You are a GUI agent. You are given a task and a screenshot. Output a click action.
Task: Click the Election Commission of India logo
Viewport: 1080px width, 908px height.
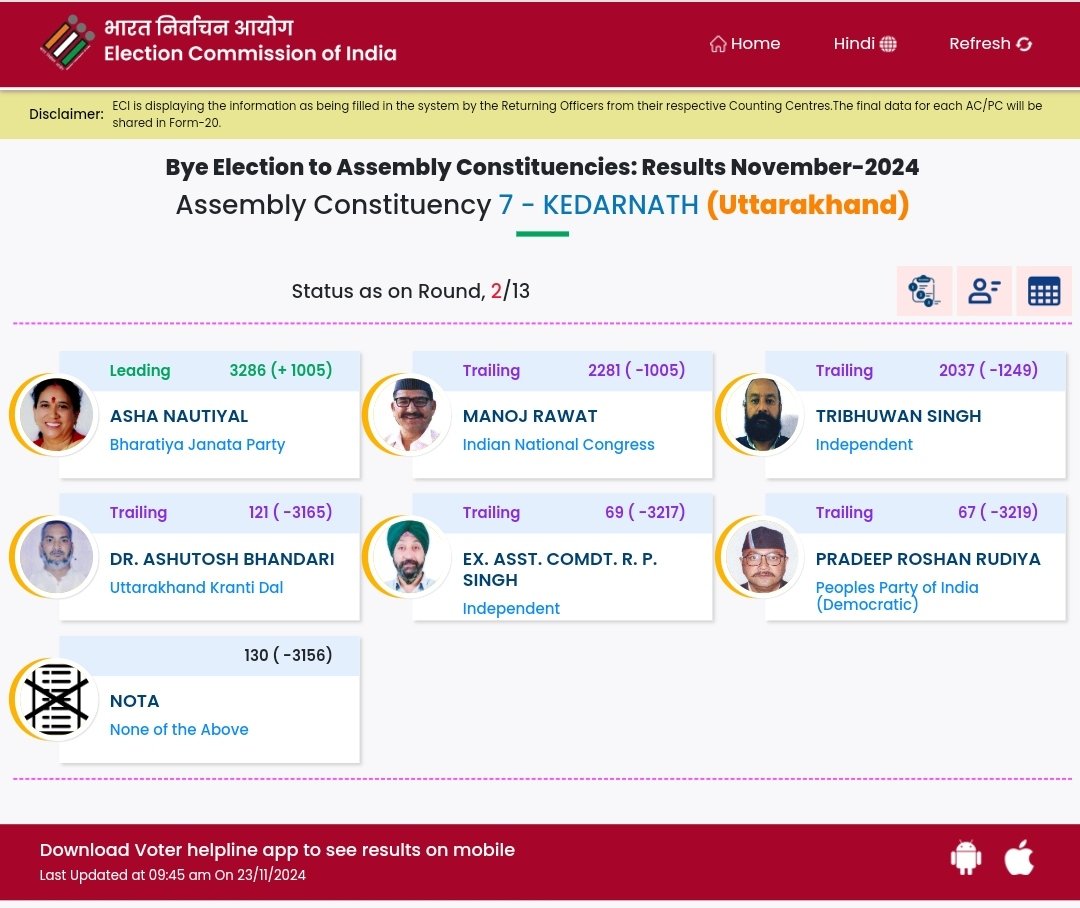pos(68,43)
